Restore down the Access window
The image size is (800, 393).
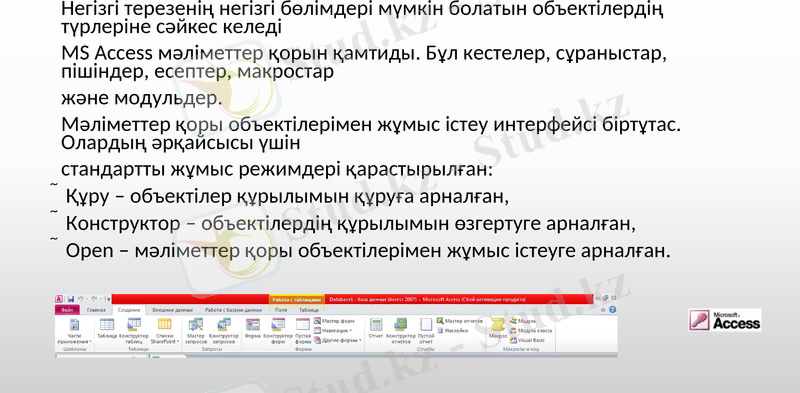[605, 298]
